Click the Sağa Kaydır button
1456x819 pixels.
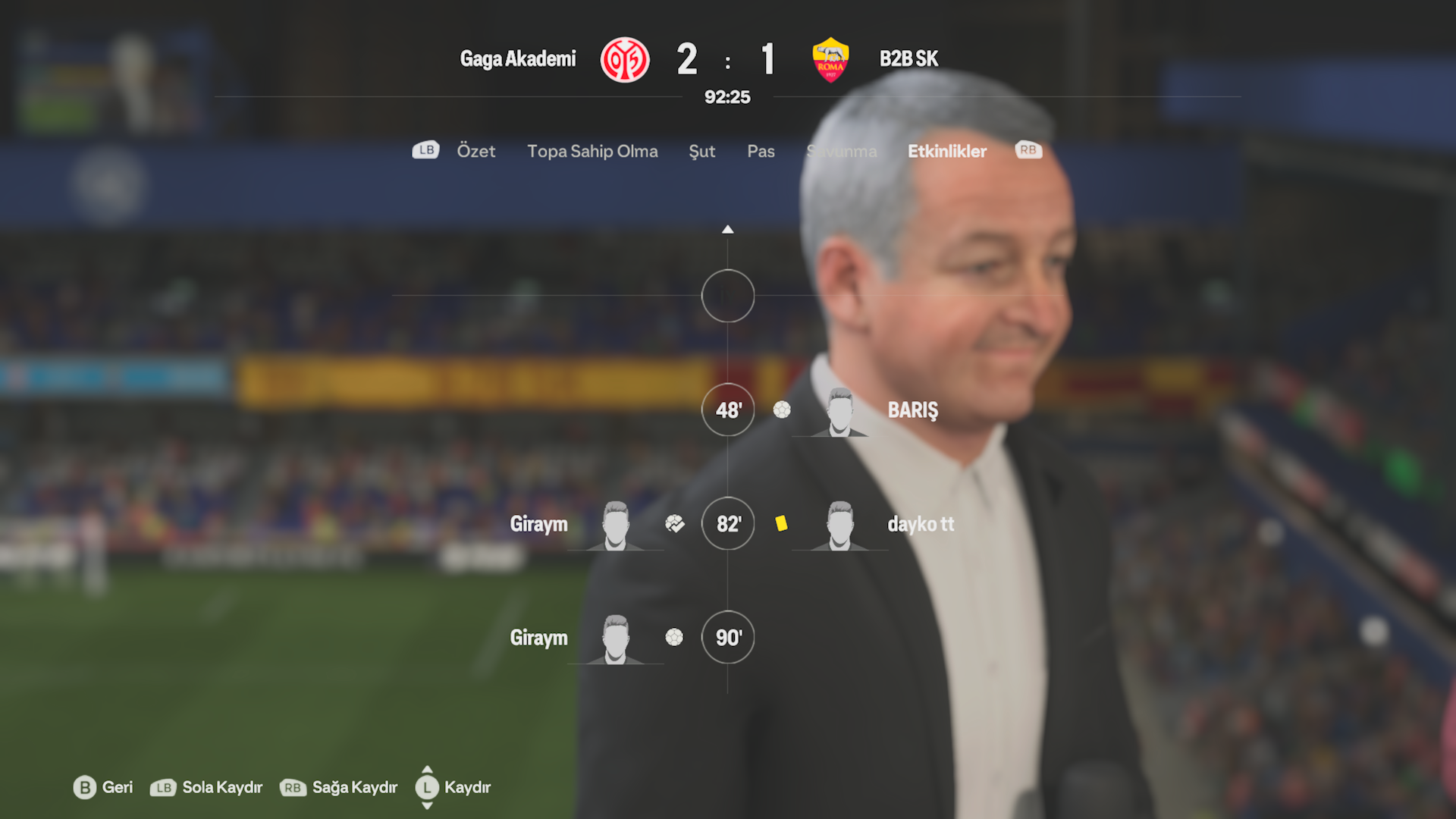[x=339, y=788]
